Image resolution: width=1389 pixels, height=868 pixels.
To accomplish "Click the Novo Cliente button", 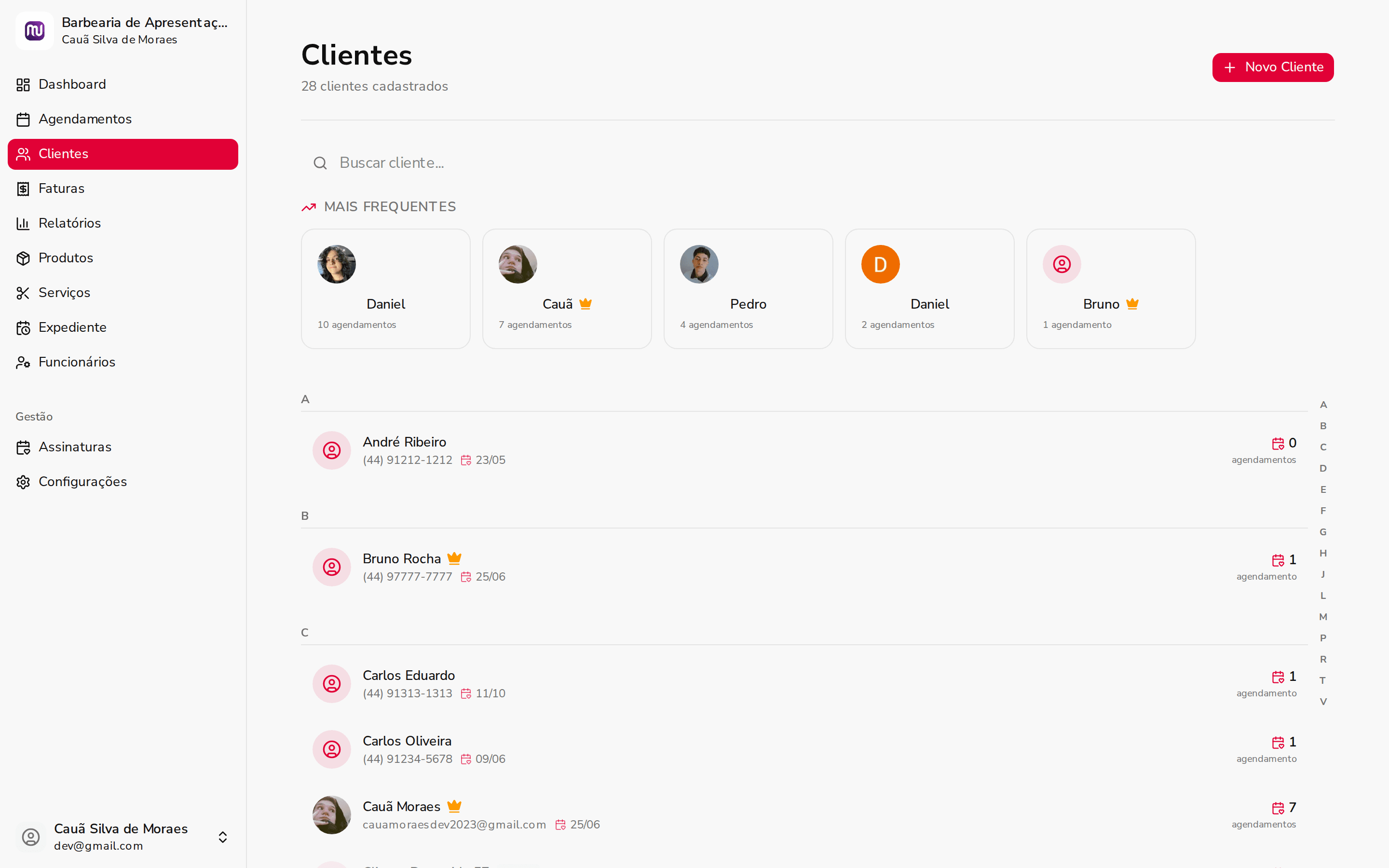I will point(1272,68).
